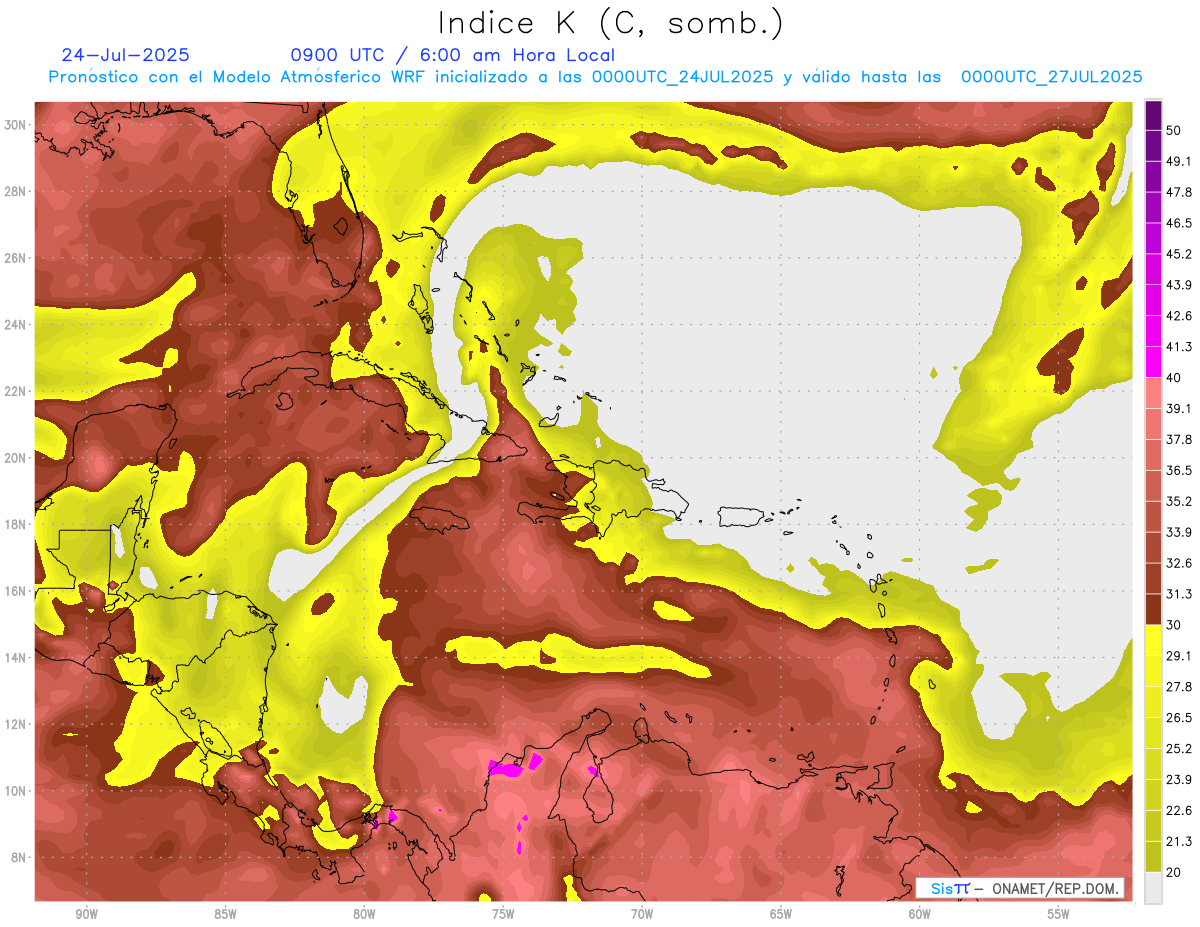Click the valid-until time "0000UTC_27JUL2025"

click(1051, 77)
